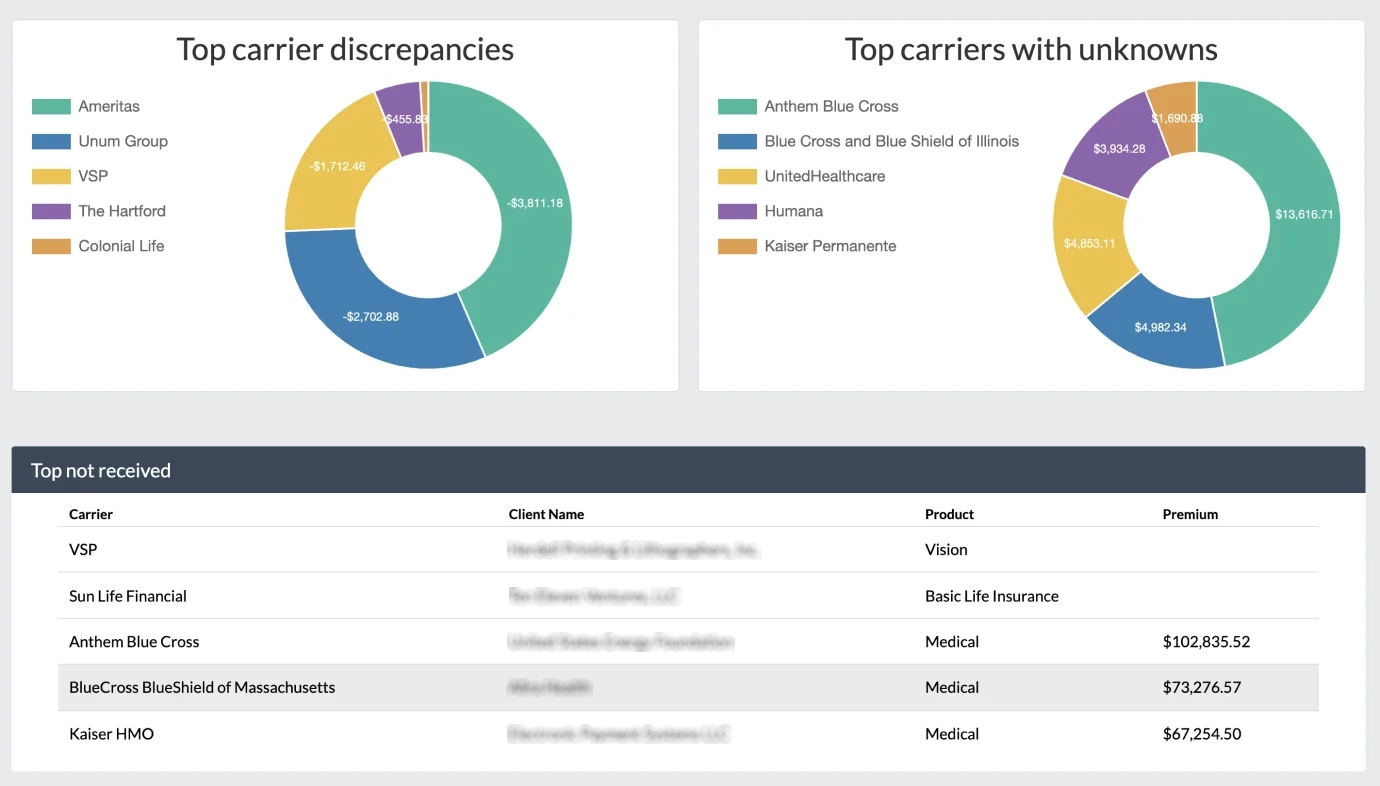This screenshot has height=786, width=1380.
Task: Click the Top not received header
Action: coord(101,470)
